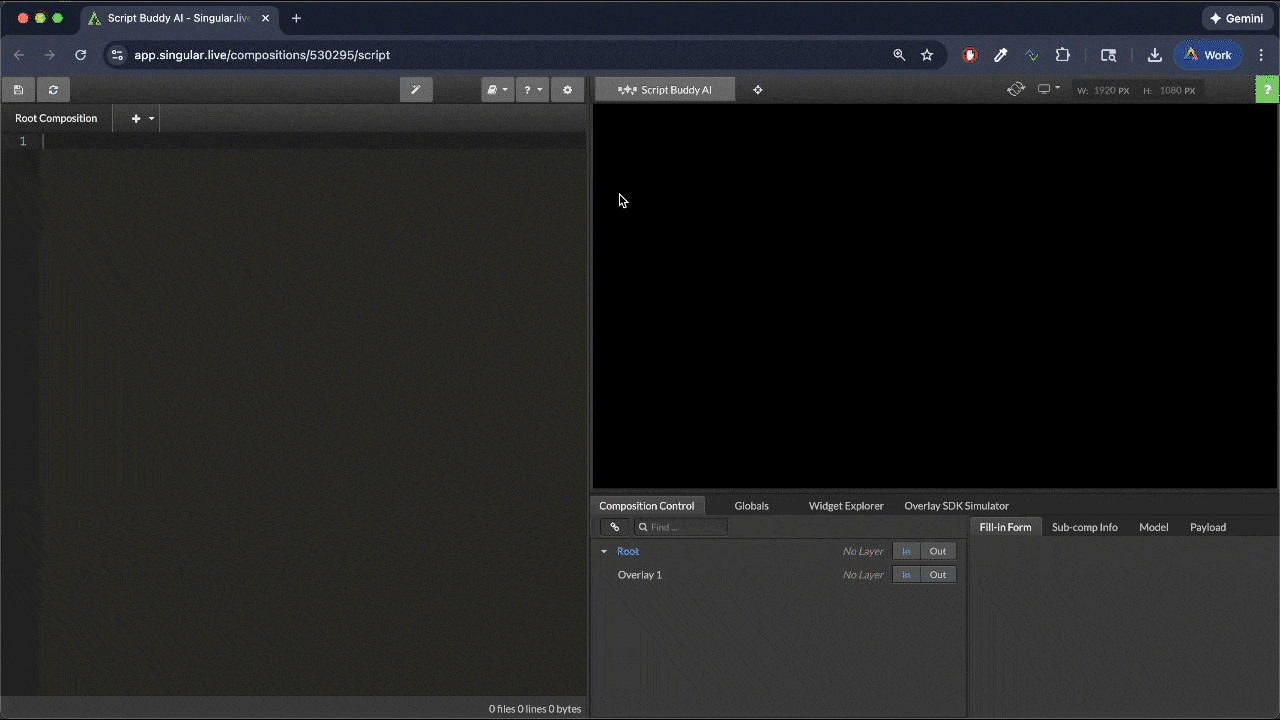Collapse the Root tree item arrow
This screenshot has width=1280, height=720.
pos(604,552)
